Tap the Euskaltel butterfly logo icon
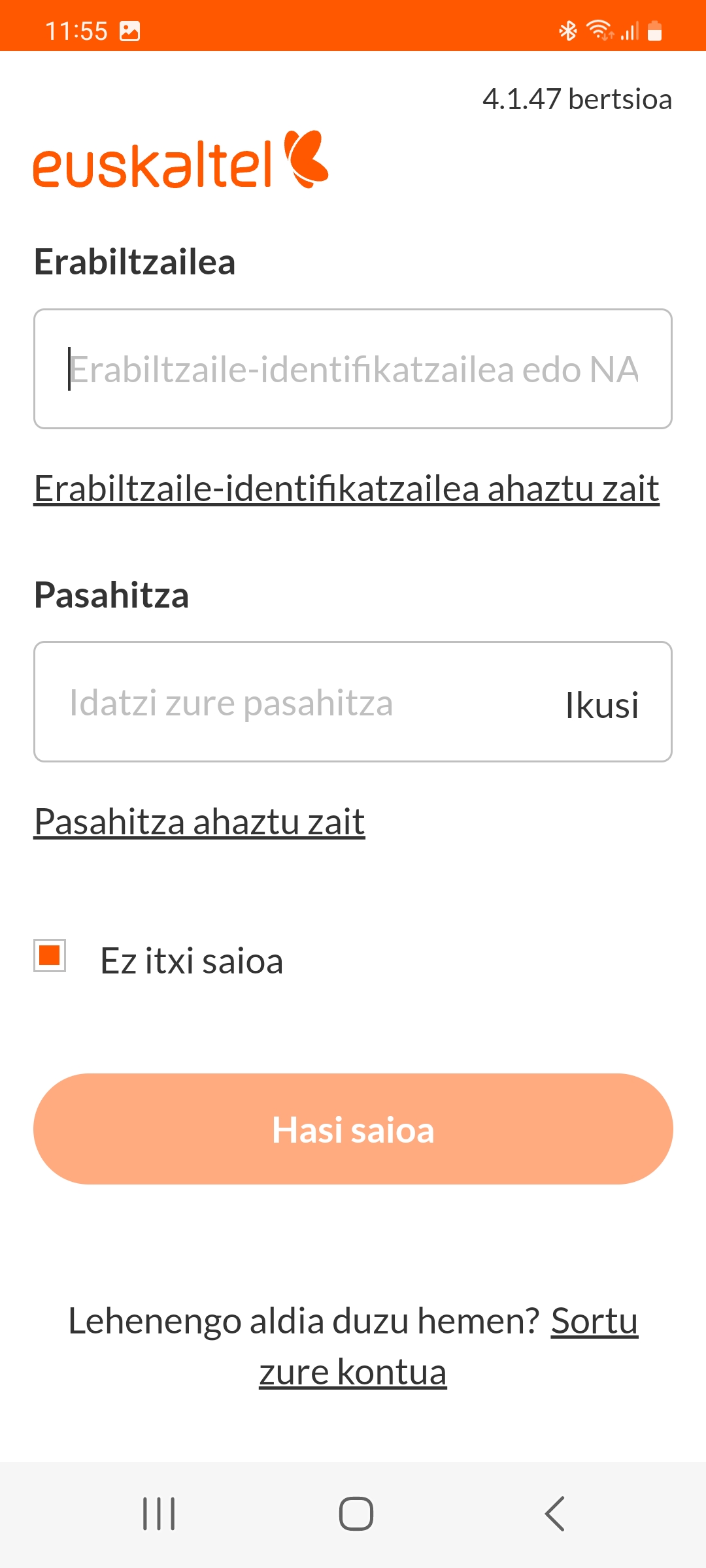This screenshot has width=706, height=1568. point(306,159)
